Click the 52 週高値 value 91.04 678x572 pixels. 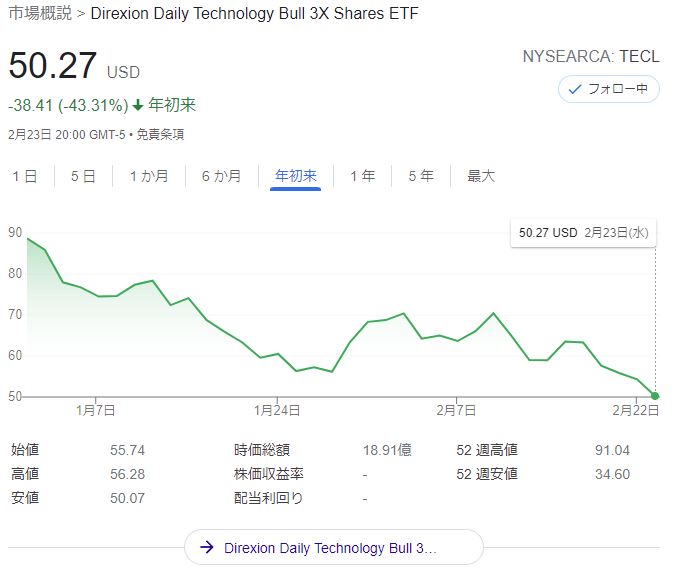[612, 450]
